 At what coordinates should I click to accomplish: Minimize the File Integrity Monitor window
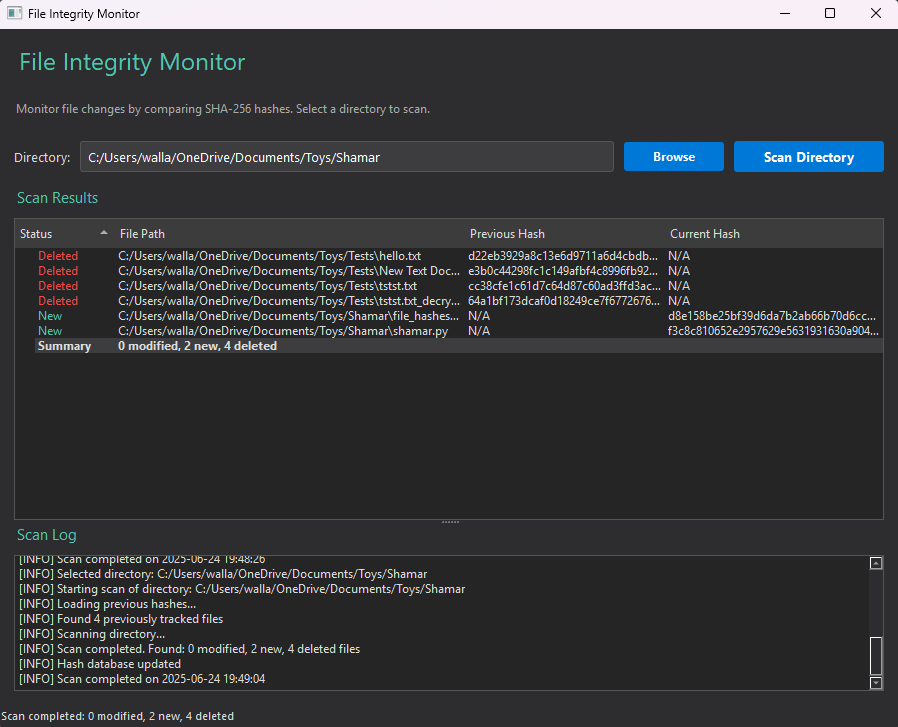[785, 13]
